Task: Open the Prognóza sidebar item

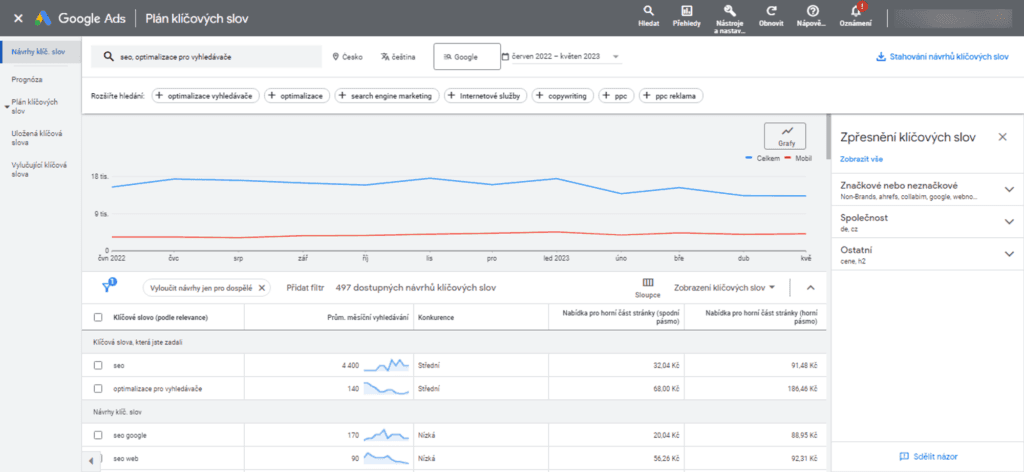Action: [x=27, y=79]
